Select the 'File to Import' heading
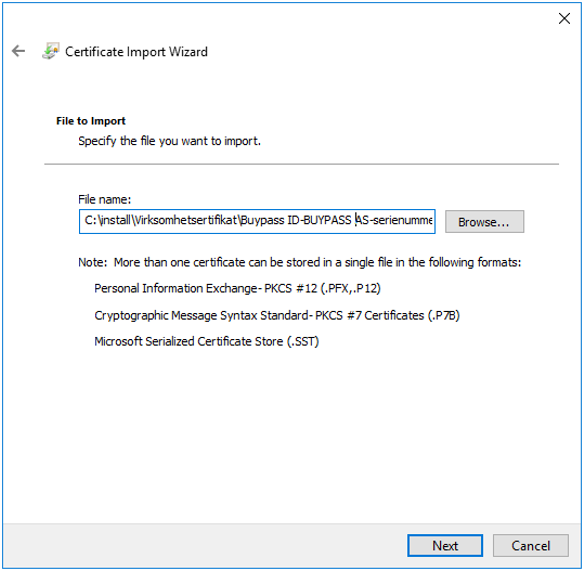585x572 pixels. [91, 121]
